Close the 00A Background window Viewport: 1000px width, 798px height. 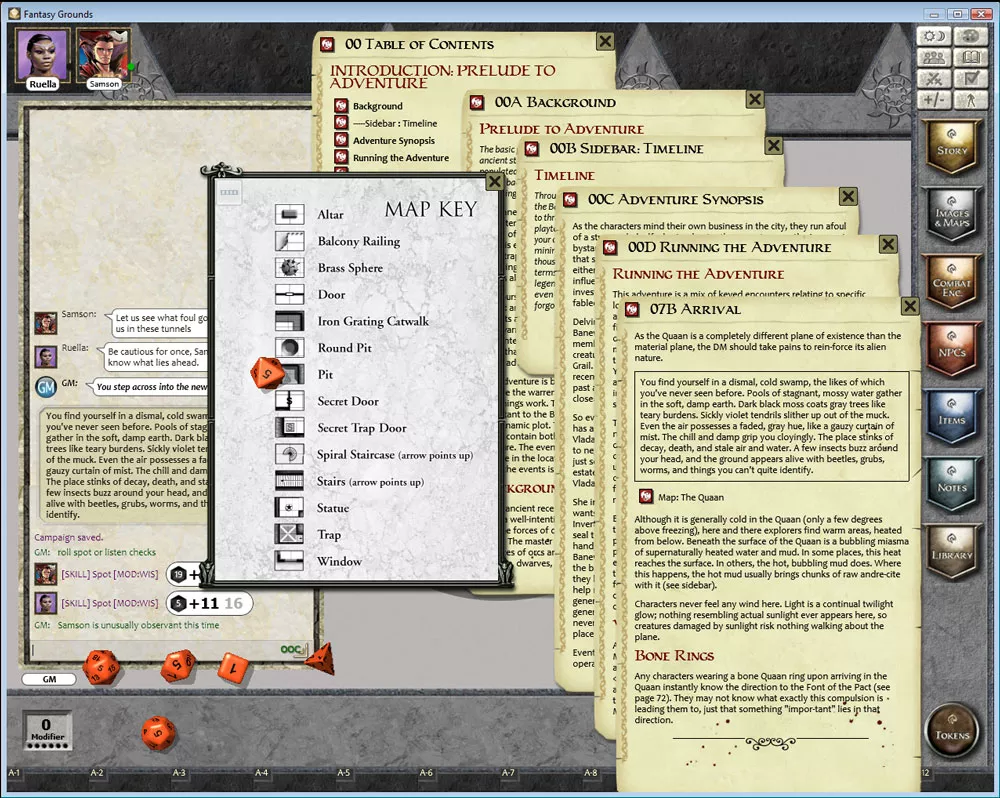(x=755, y=100)
